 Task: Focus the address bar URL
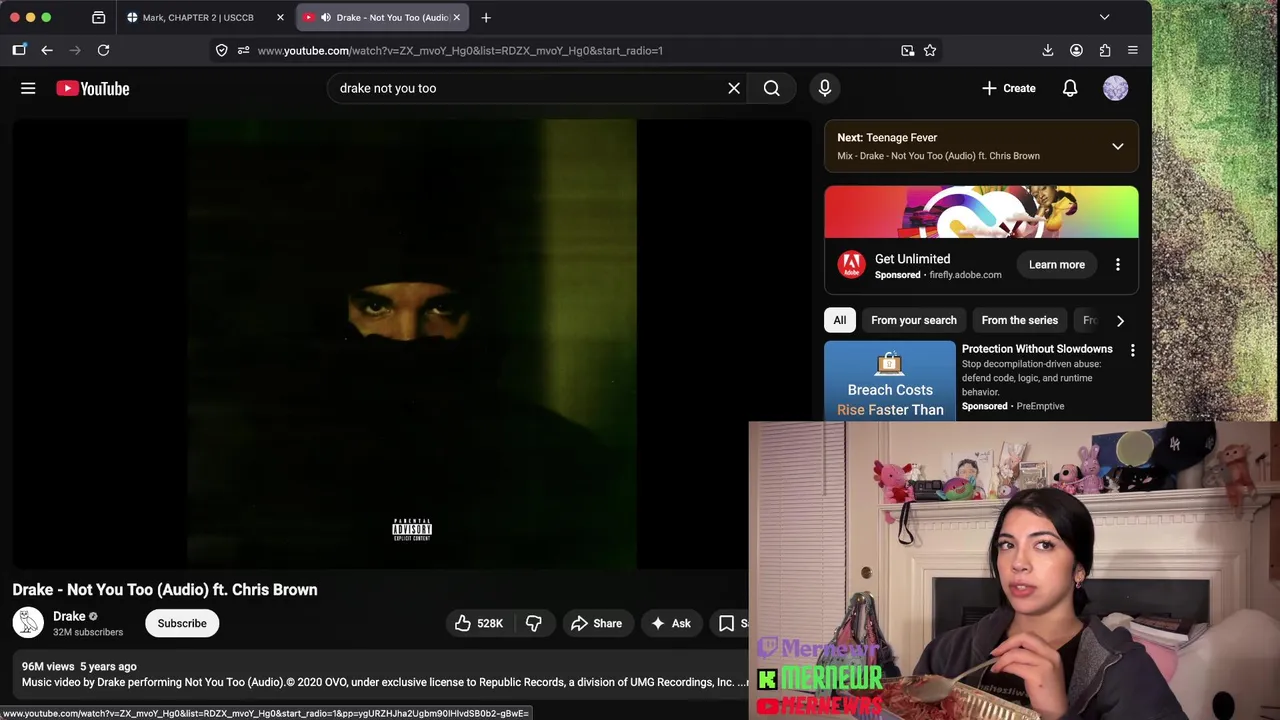coord(460,50)
